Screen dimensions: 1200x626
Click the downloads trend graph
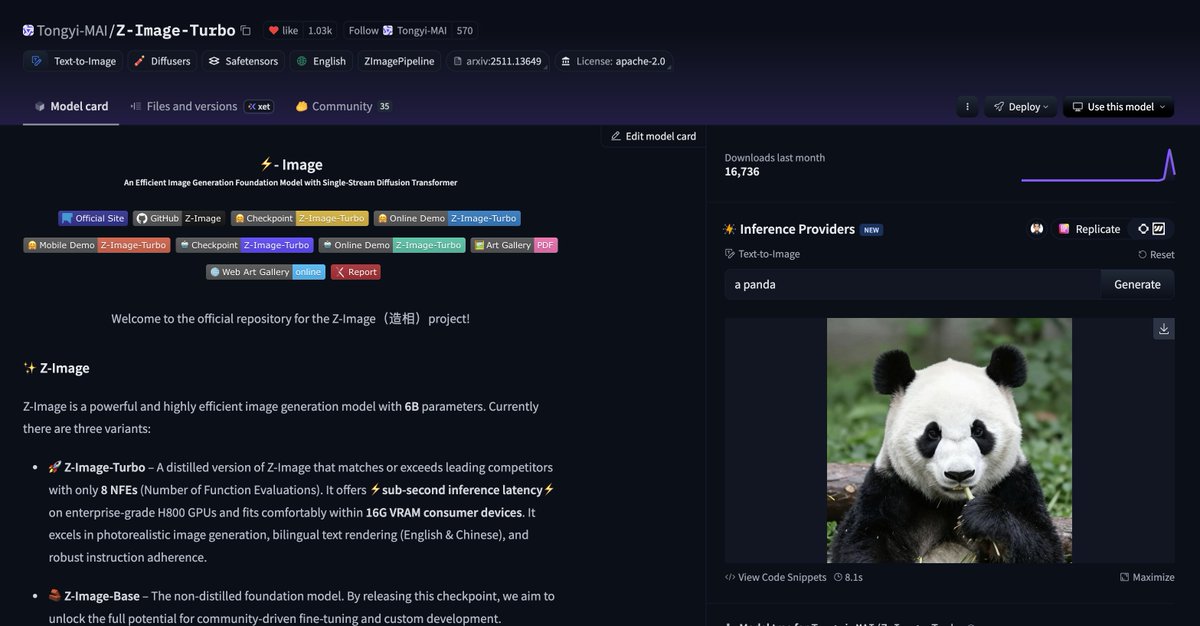coord(1097,166)
